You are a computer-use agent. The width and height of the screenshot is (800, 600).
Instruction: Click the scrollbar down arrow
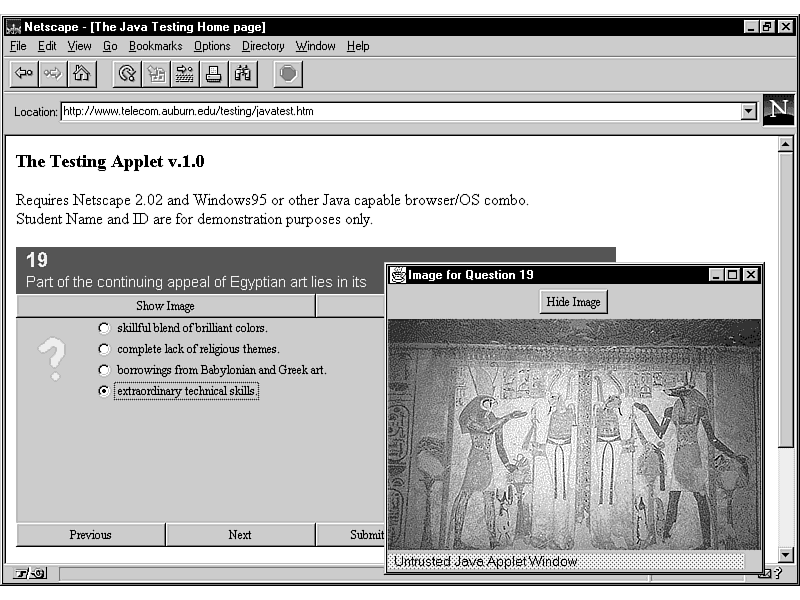pos(786,554)
